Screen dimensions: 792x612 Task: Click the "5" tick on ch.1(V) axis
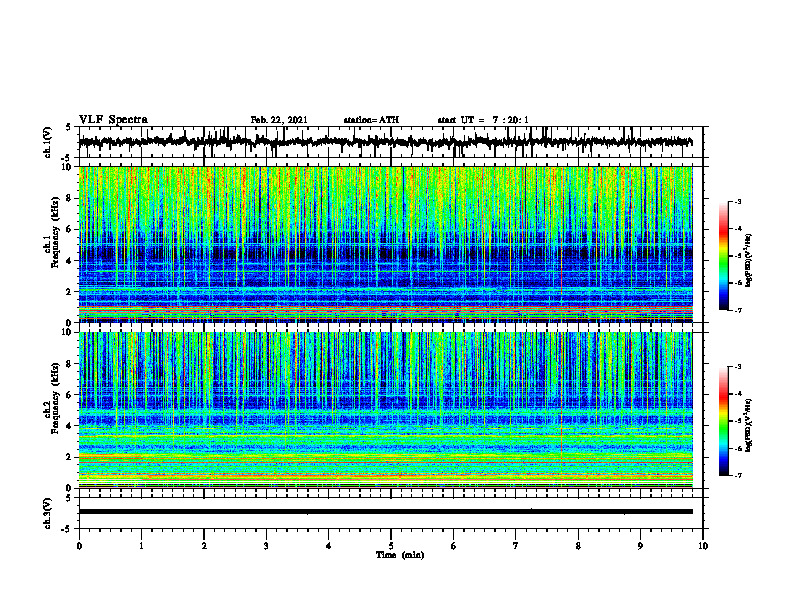click(x=69, y=128)
